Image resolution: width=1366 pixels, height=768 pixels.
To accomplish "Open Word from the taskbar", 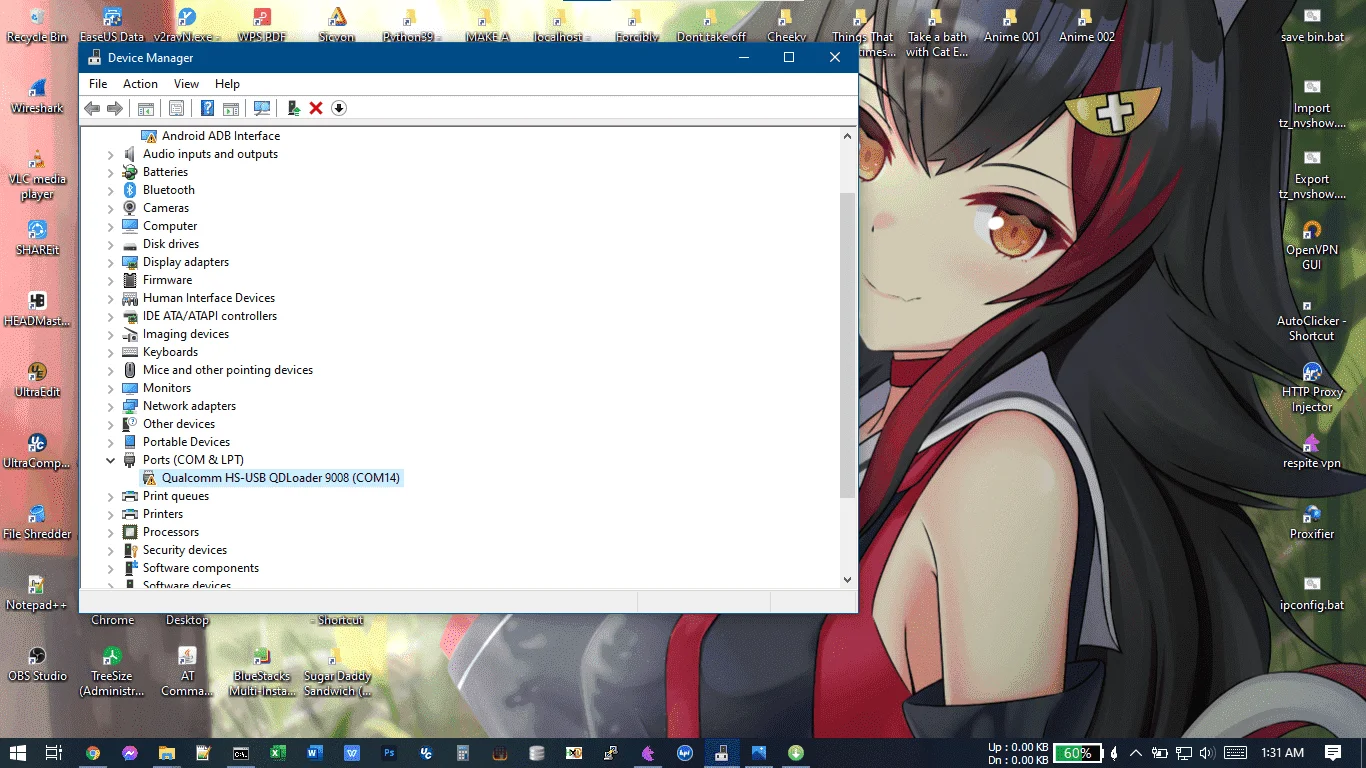I will [x=315, y=752].
